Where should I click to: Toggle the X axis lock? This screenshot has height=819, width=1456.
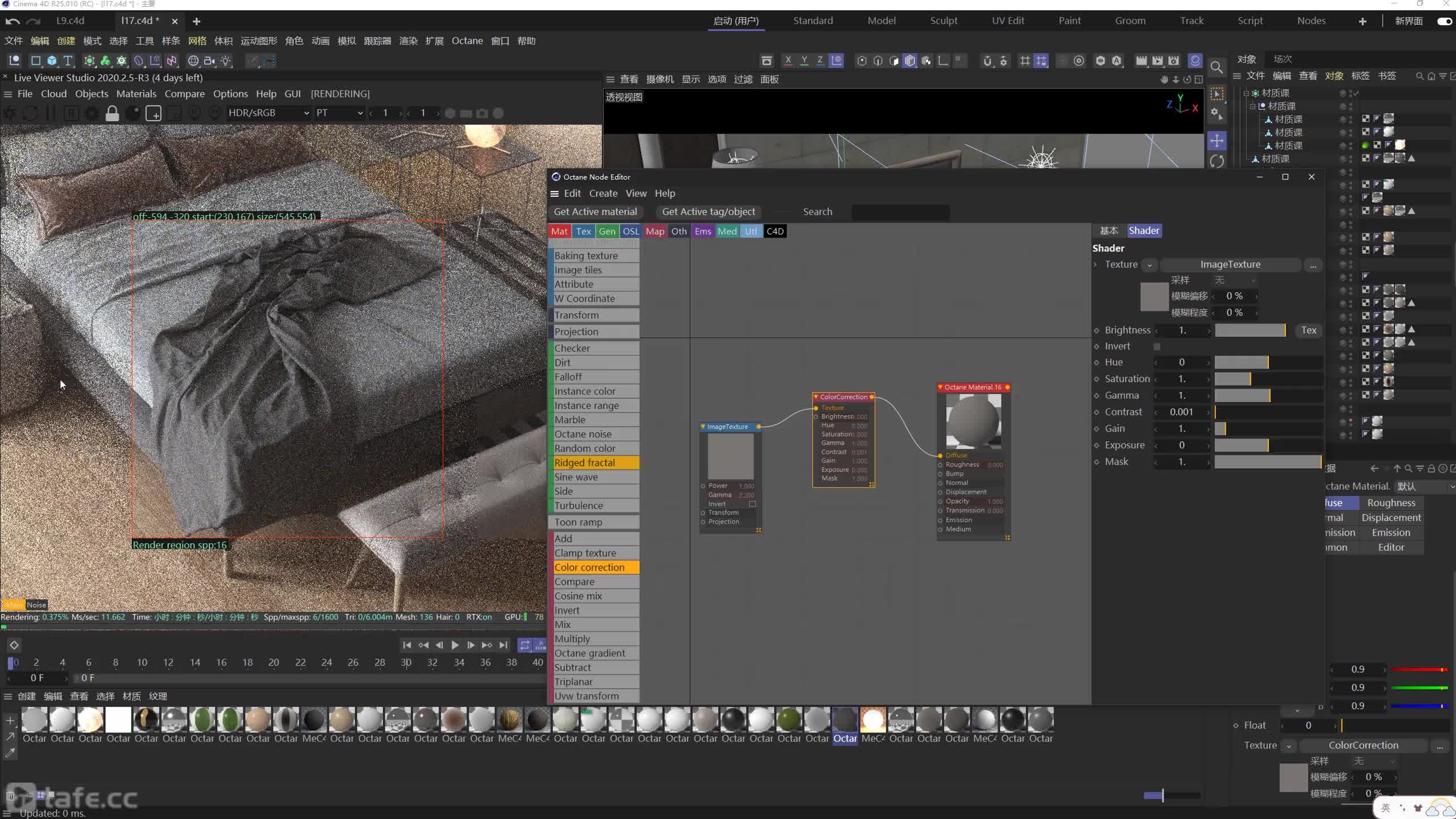tap(788, 60)
